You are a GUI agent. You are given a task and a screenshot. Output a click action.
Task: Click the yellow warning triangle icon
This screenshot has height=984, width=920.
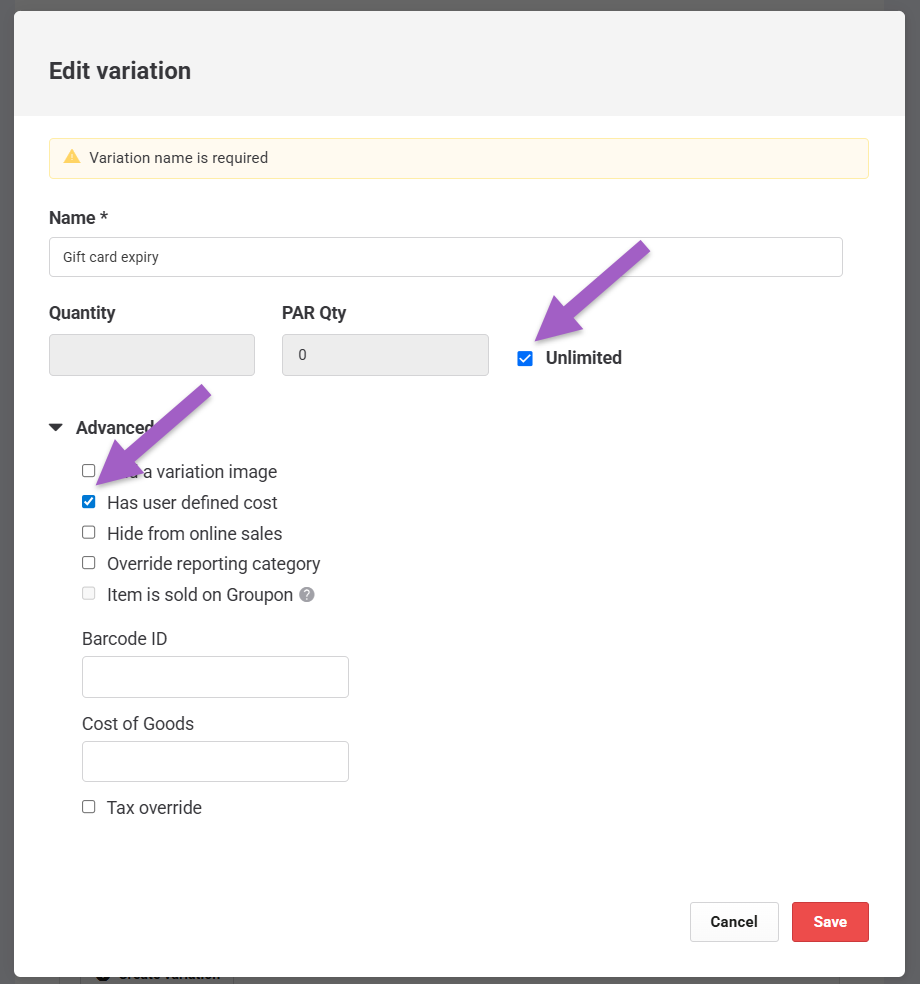[x=71, y=157]
